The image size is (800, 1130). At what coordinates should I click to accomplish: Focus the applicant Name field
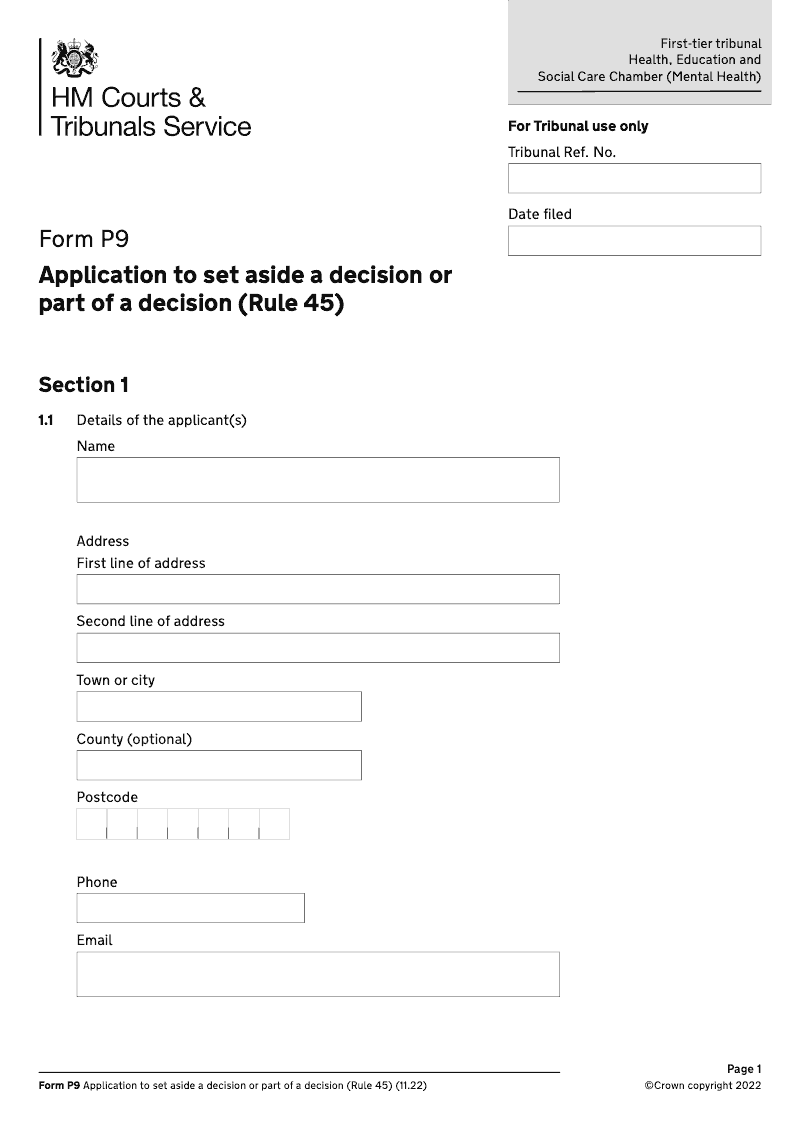[x=318, y=480]
